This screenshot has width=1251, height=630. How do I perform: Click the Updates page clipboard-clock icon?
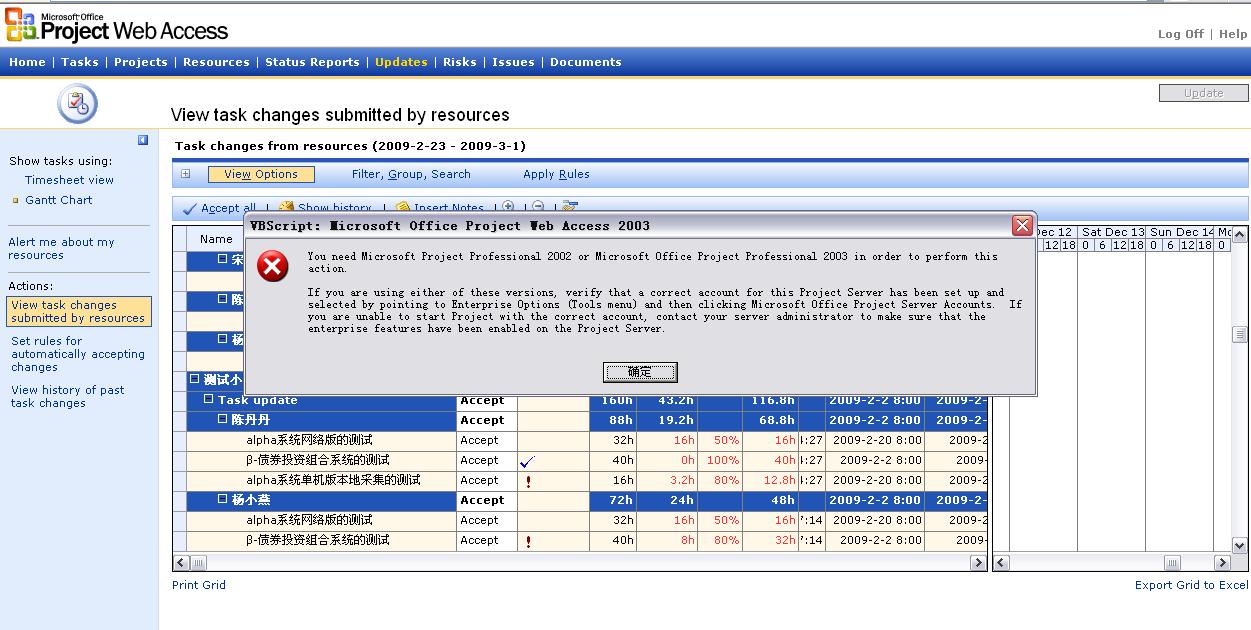(77, 104)
